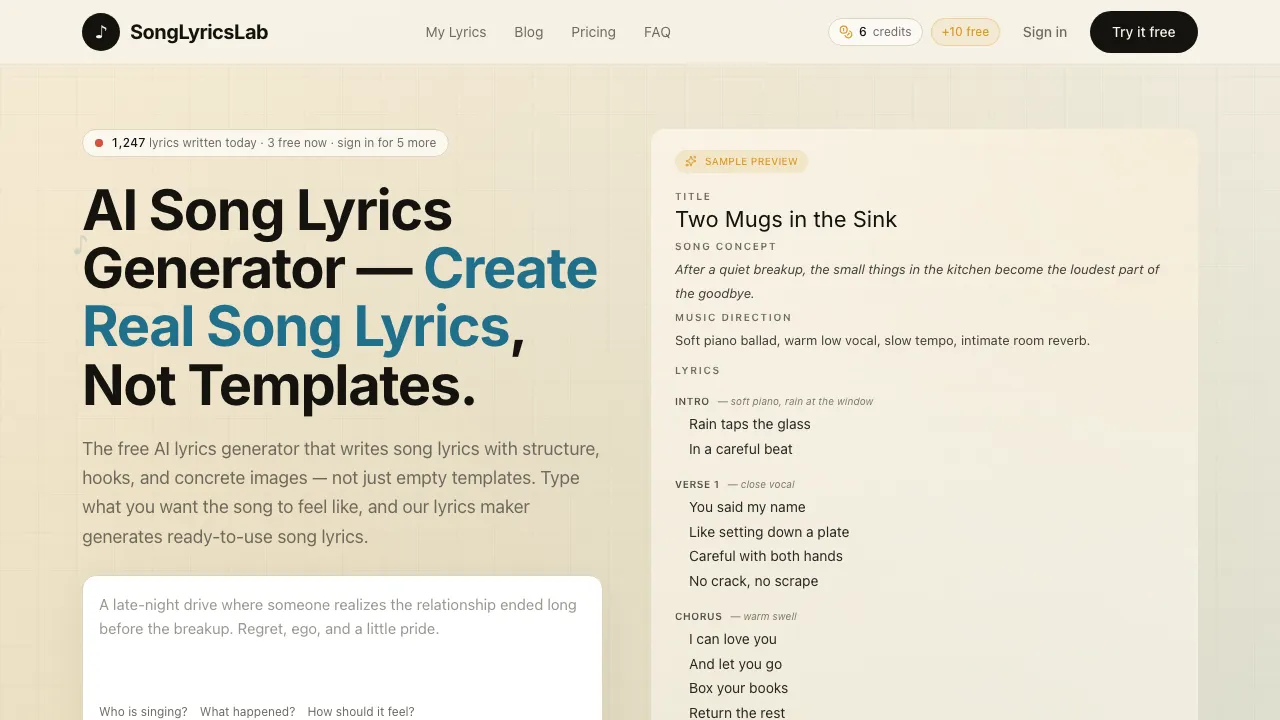Go to the Blog menu item
1280x720 pixels.
(529, 32)
